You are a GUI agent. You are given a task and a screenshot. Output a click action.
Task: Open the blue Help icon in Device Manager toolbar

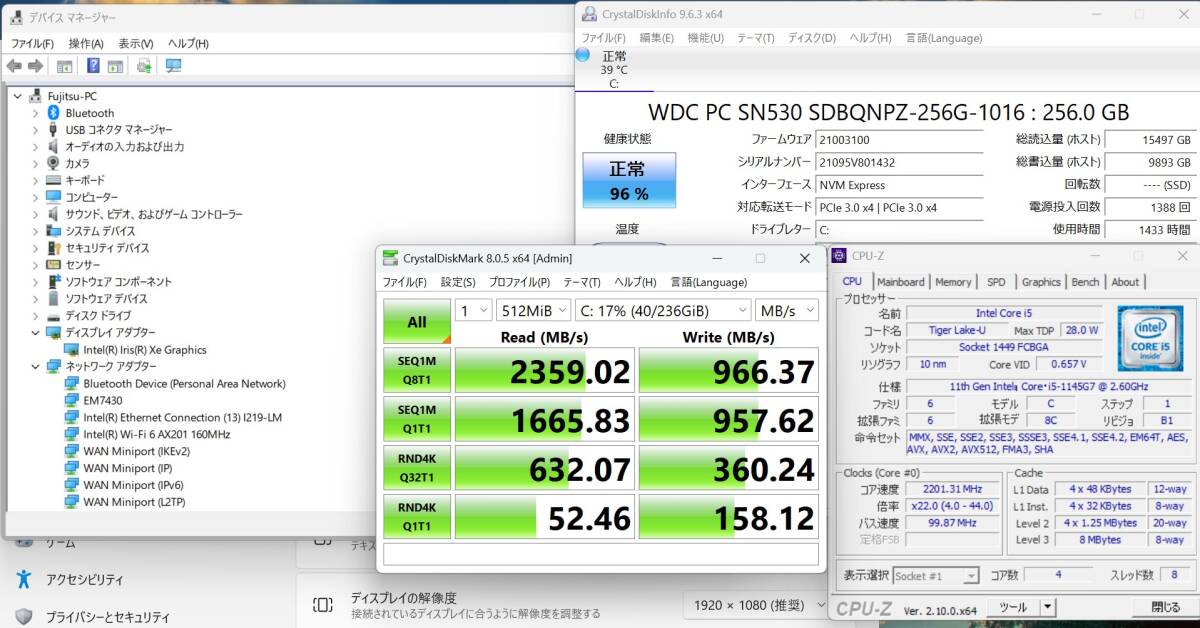(93, 66)
